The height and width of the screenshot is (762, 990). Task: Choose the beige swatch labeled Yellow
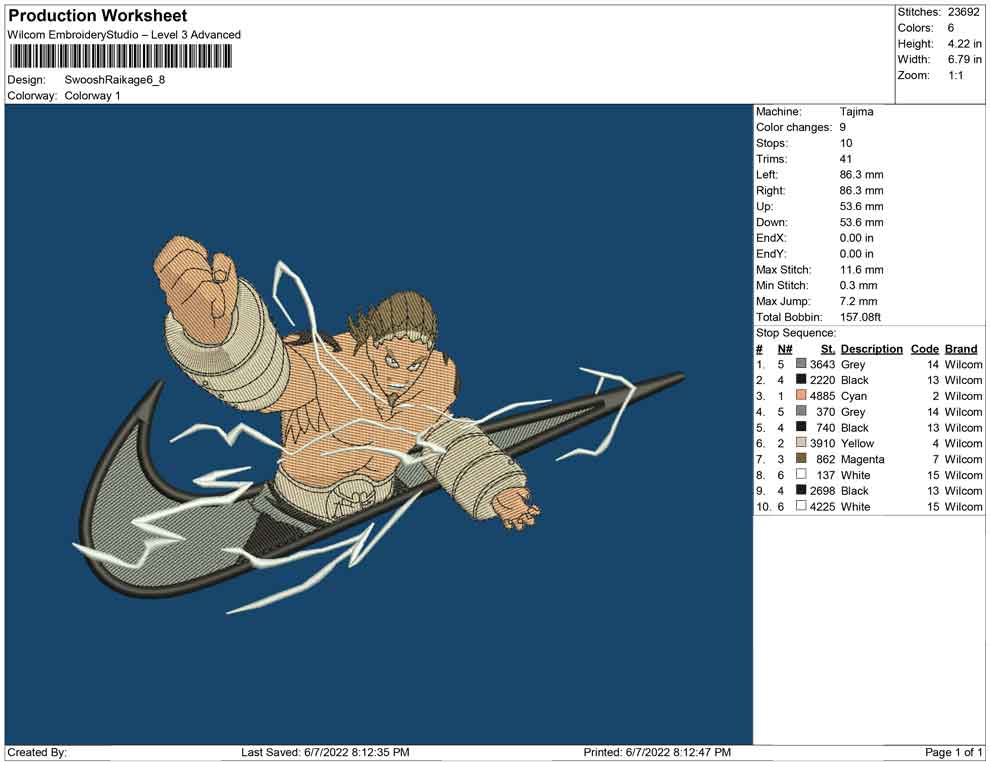(801, 443)
